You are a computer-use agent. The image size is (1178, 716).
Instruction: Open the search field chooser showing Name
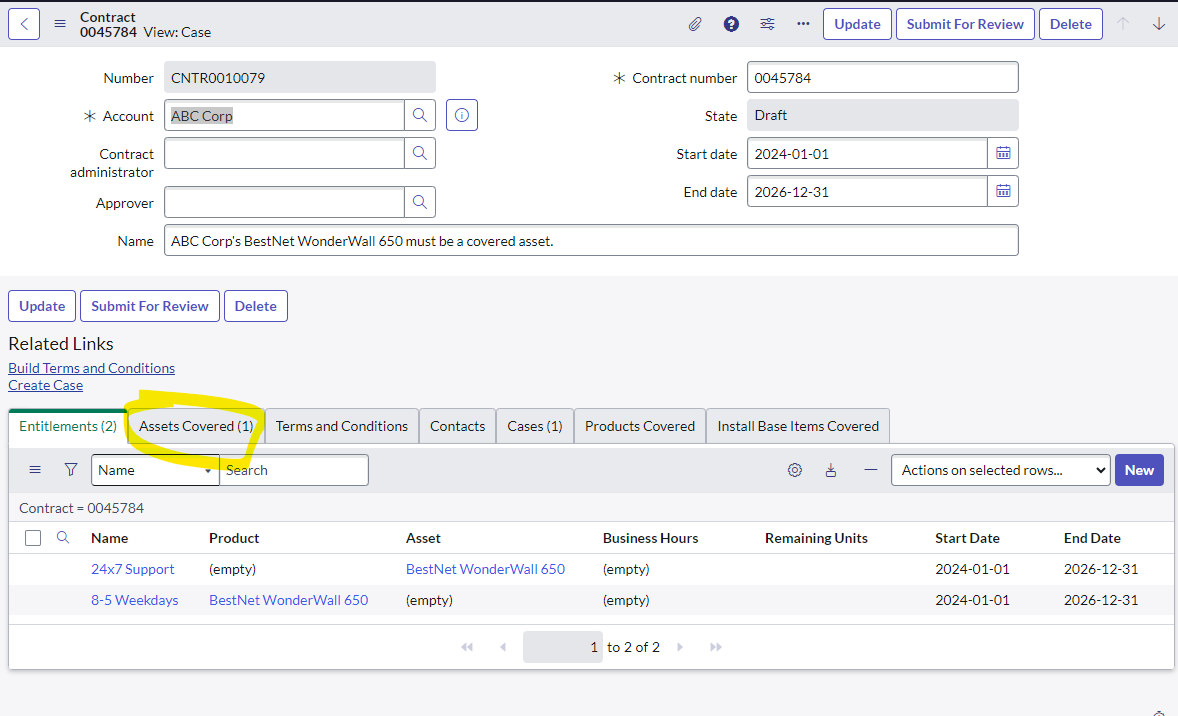(154, 469)
